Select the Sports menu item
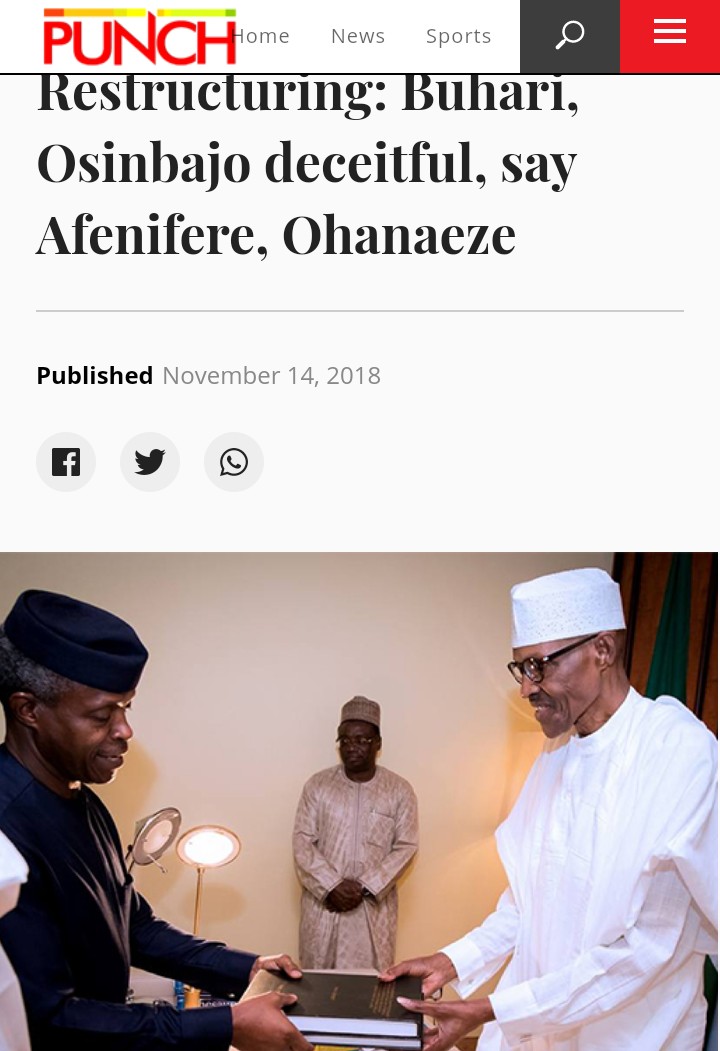This screenshot has height=1051, width=720. [x=459, y=36]
